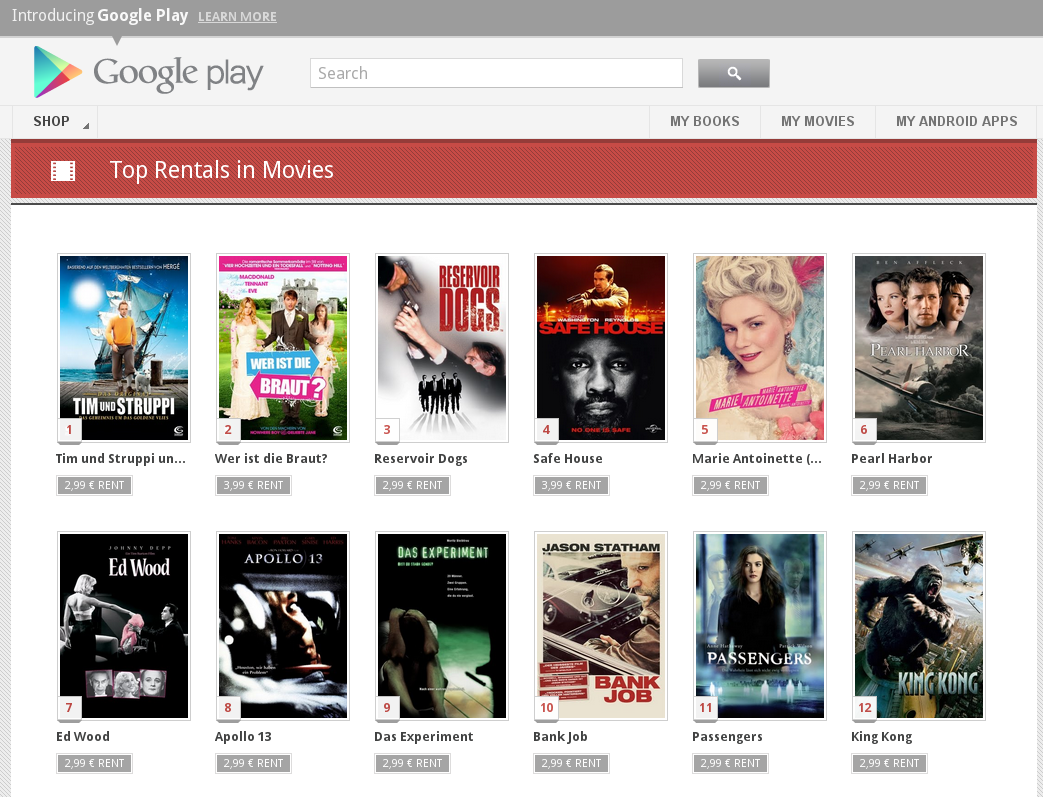Click the film strip Movies icon
Image resolution: width=1043 pixels, height=797 pixels.
coord(63,171)
